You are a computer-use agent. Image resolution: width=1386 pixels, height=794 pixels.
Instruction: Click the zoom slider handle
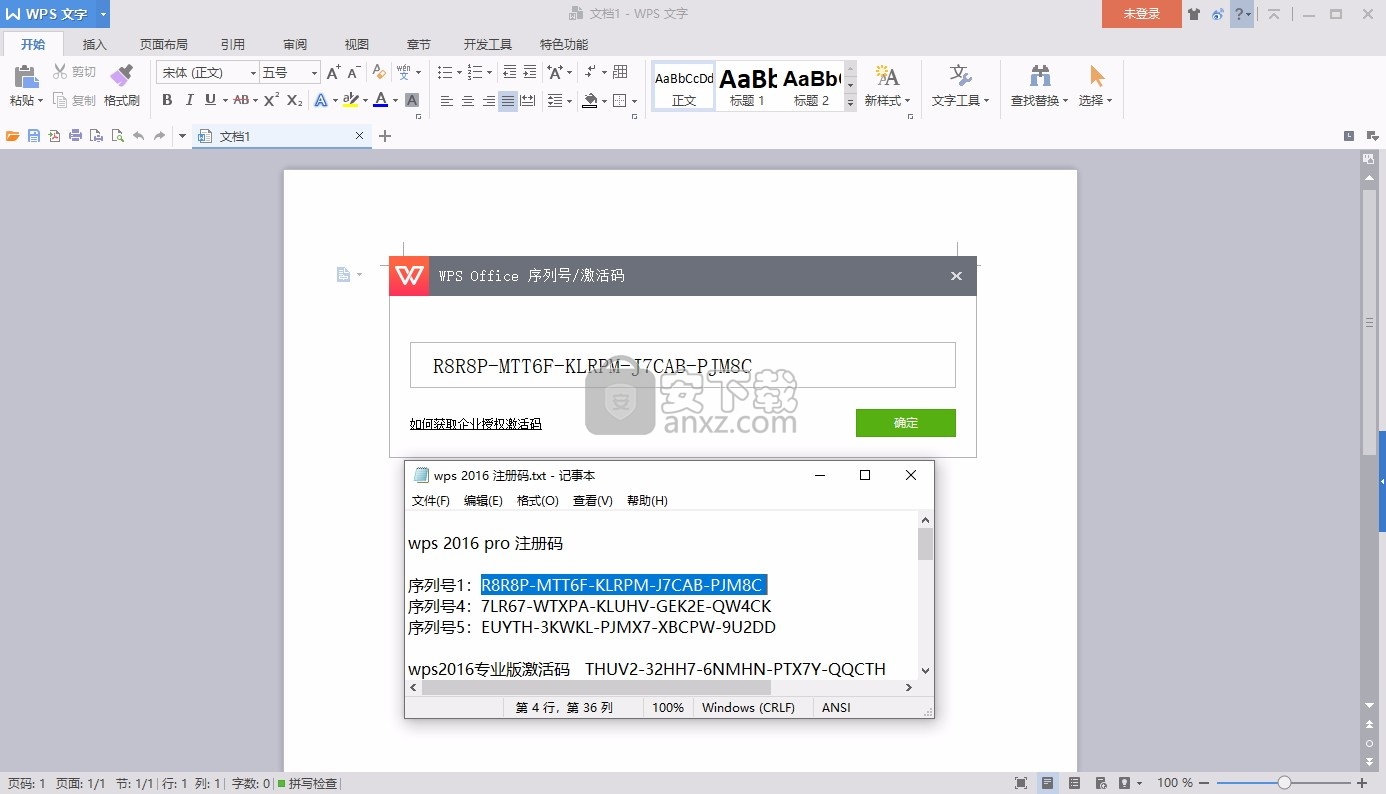coord(1284,783)
